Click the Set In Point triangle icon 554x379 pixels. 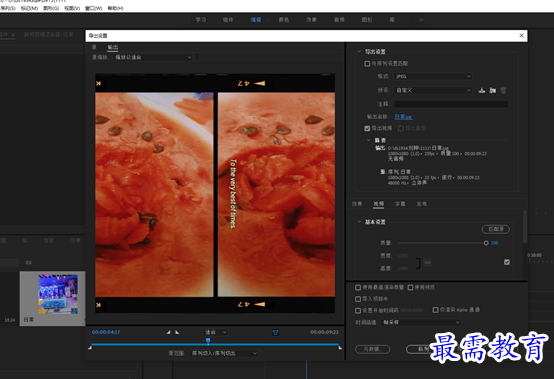point(169,332)
